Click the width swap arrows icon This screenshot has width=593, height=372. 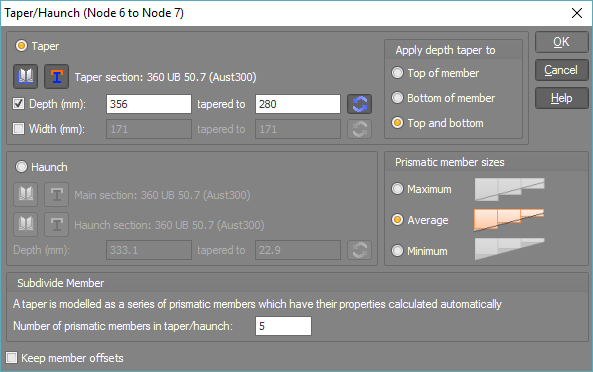[x=359, y=129]
